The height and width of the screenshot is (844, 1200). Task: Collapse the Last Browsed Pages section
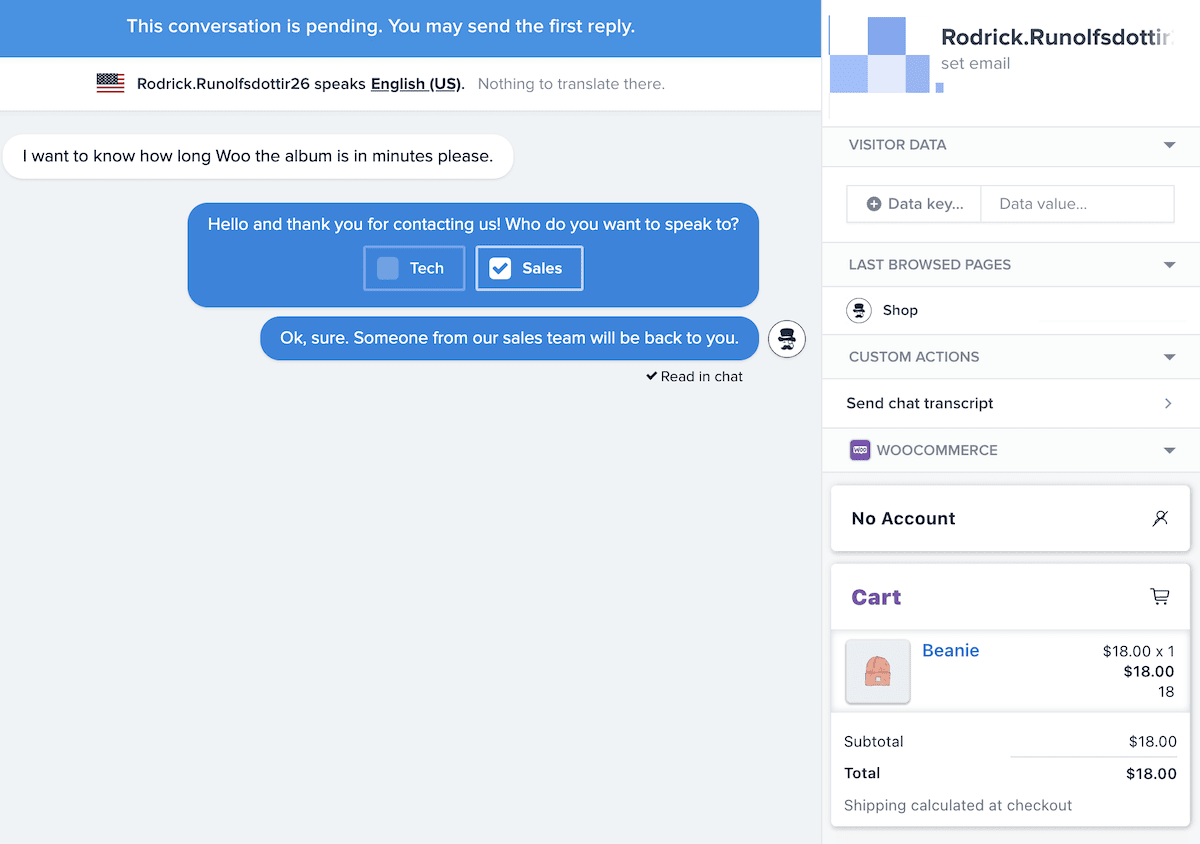[1170, 265]
